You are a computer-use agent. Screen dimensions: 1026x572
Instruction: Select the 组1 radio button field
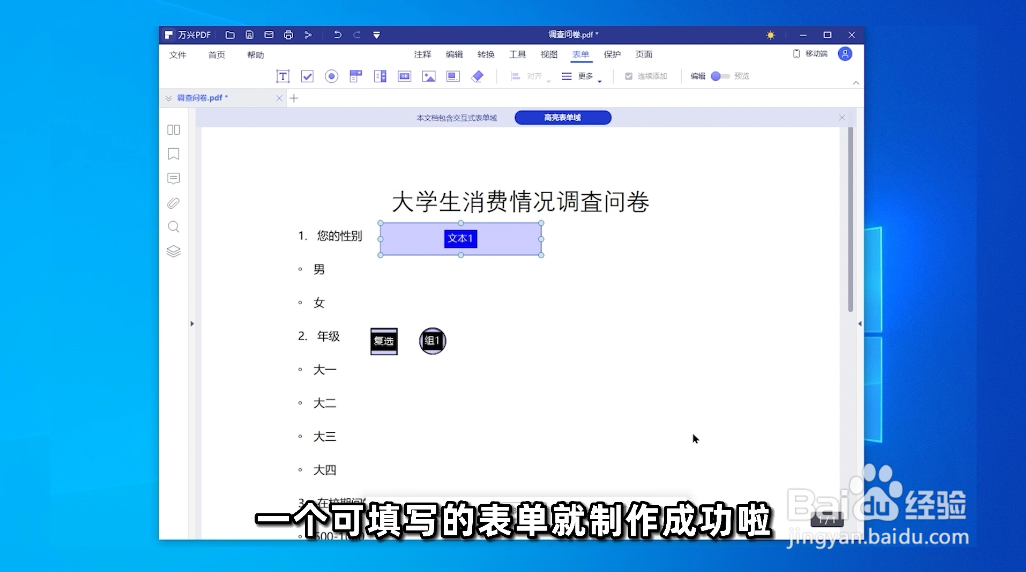pos(433,341)
